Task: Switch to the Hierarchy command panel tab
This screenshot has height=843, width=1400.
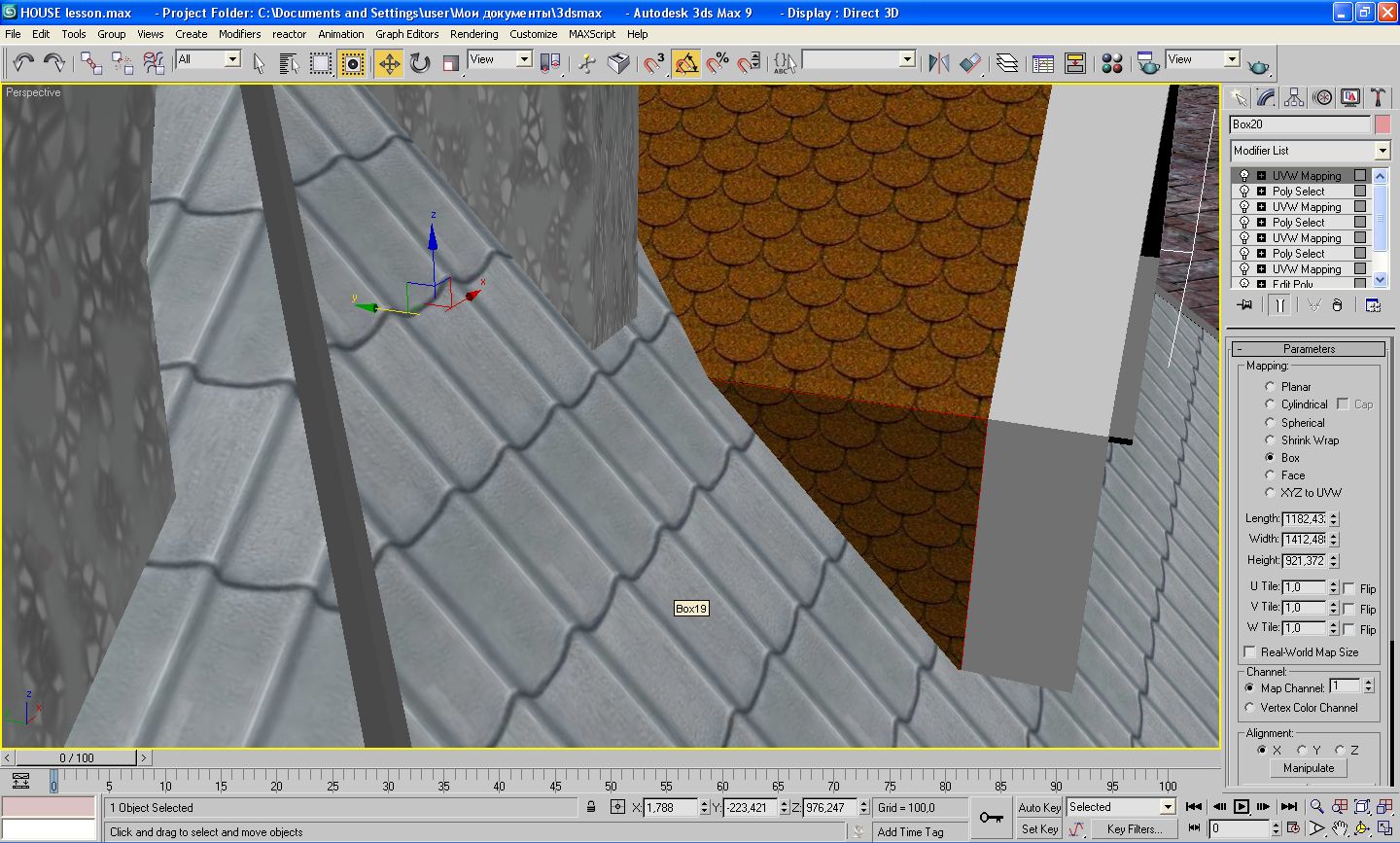Action: point(1294,97)
